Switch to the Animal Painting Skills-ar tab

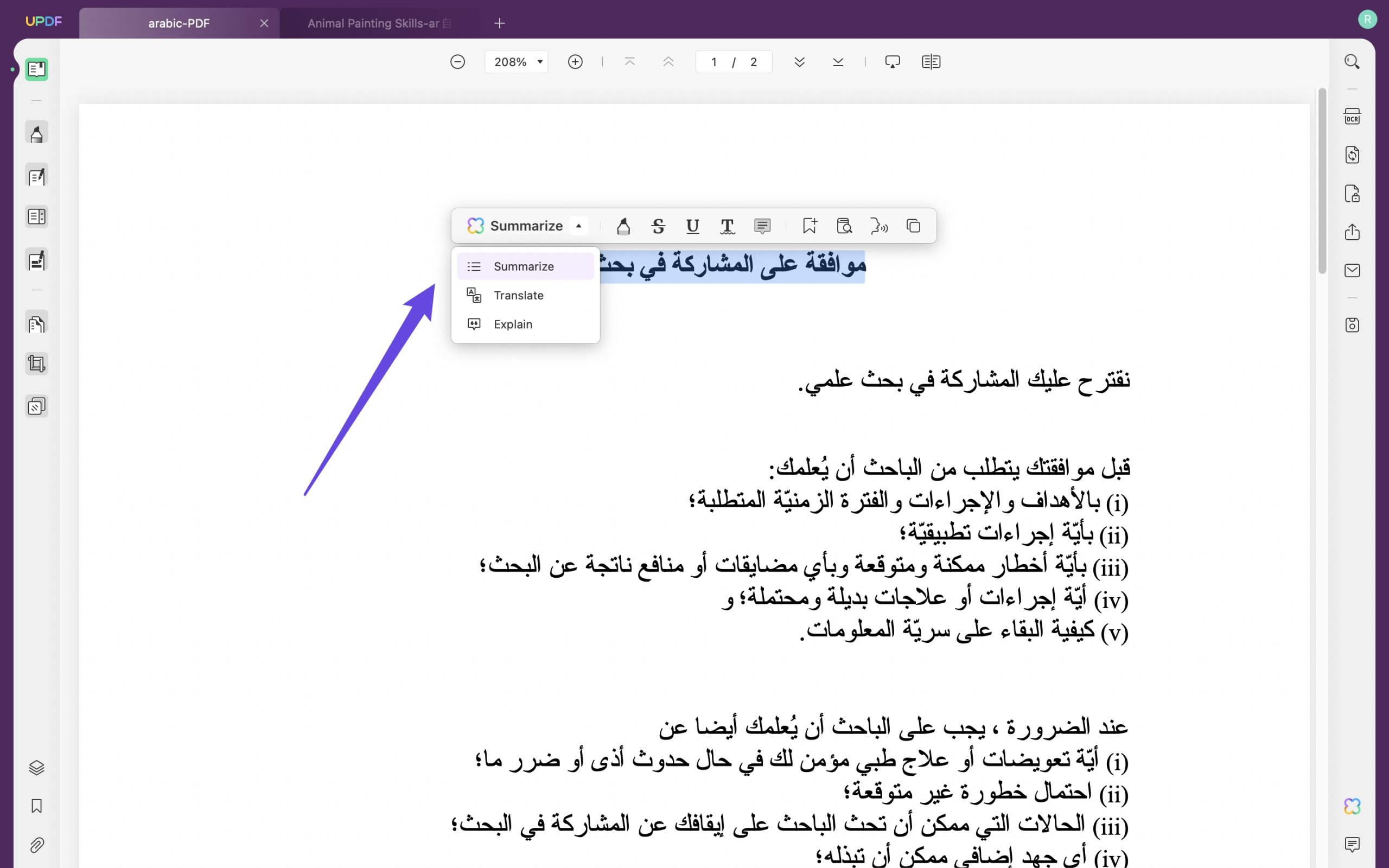click(379, 23)
